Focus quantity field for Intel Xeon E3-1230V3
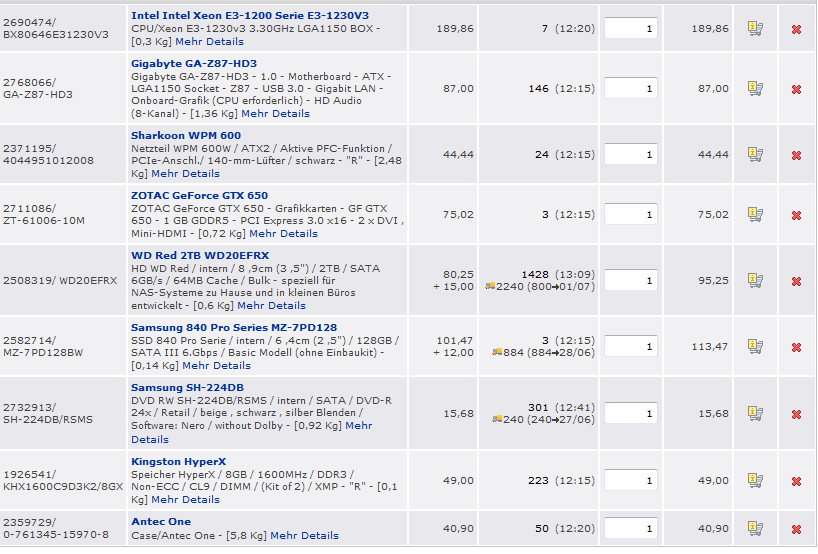 click(631, 28)
